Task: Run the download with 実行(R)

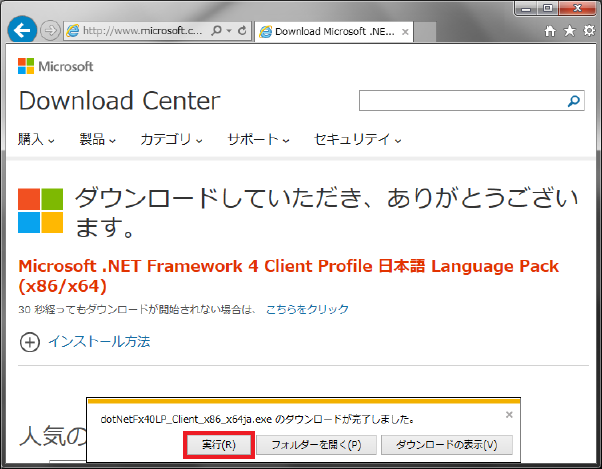Action: click(x=219, y=445)
